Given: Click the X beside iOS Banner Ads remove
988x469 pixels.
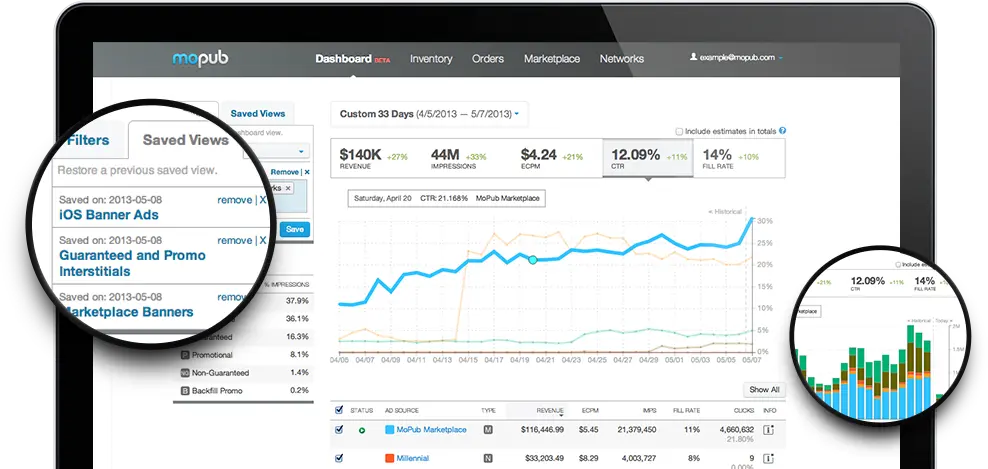Looking at the screenshot, I should click(x=263, y=200).
